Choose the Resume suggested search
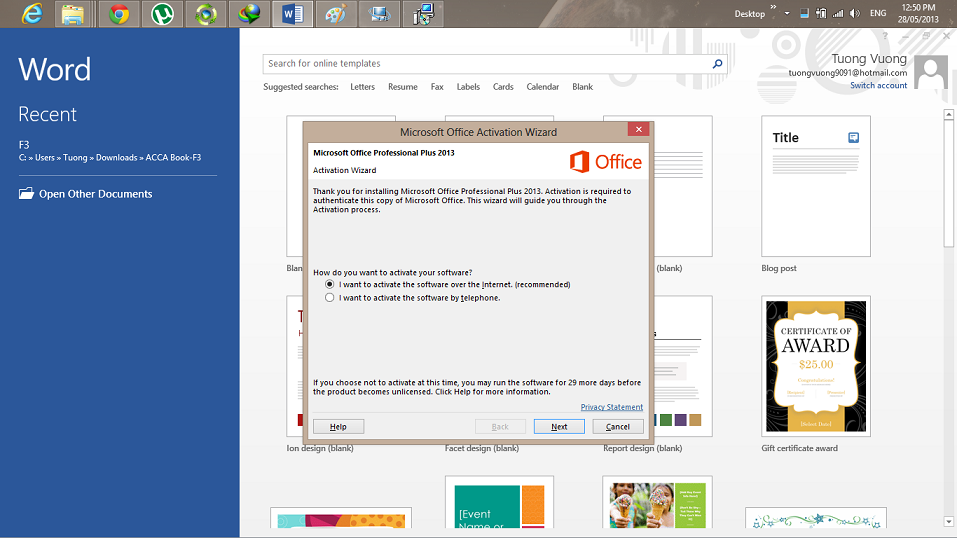 (x=403, y=87)
